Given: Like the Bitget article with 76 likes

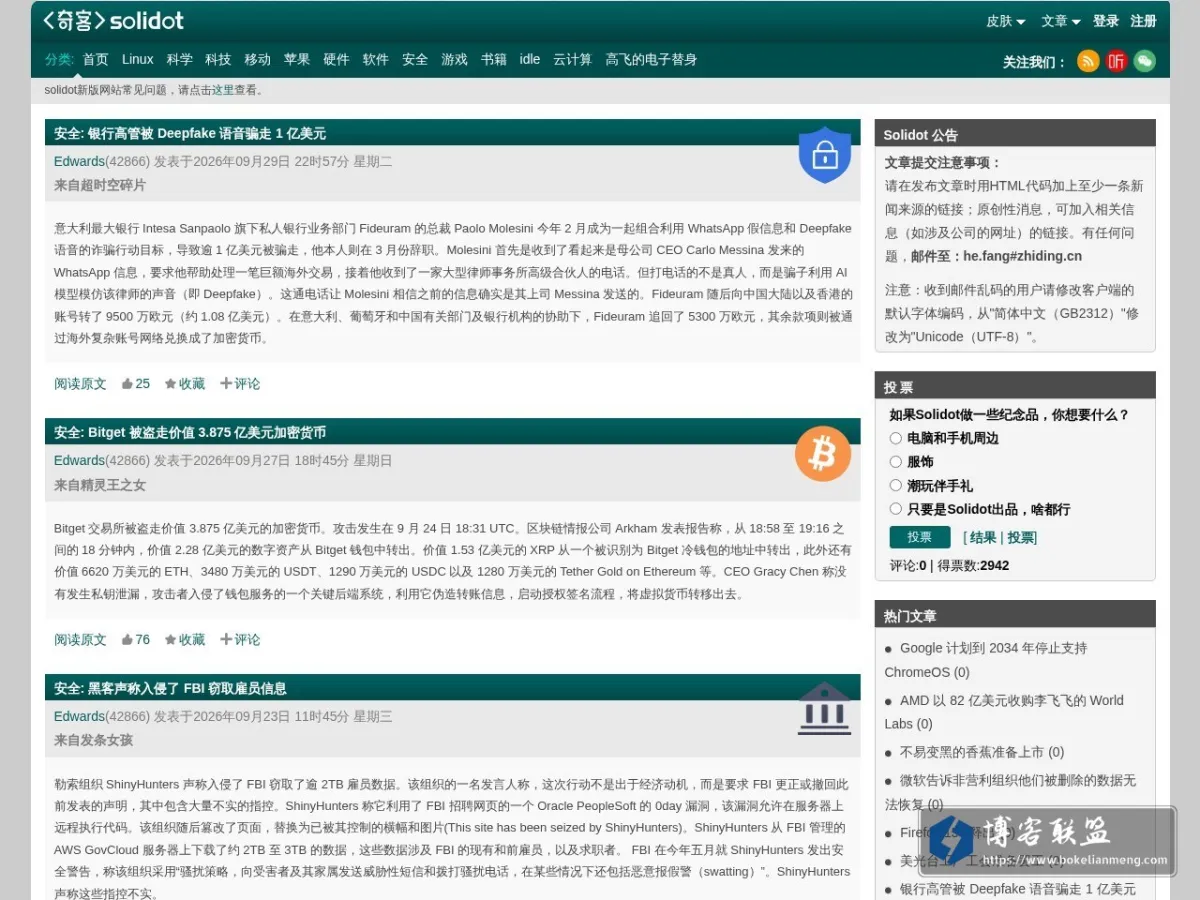Looking at the screenshot, I should tap(135, 640).
